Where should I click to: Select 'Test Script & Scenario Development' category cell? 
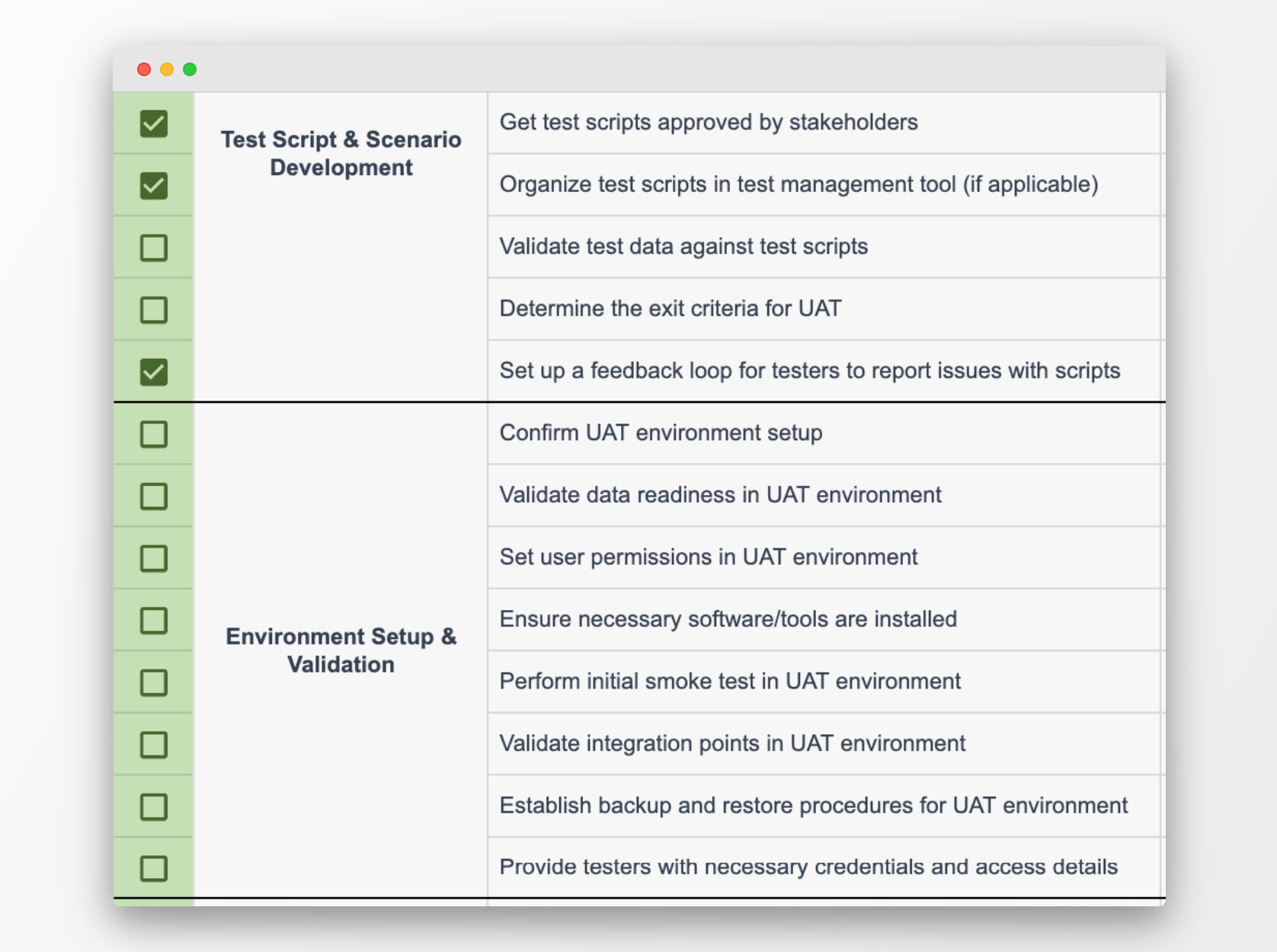pos(341,154)
